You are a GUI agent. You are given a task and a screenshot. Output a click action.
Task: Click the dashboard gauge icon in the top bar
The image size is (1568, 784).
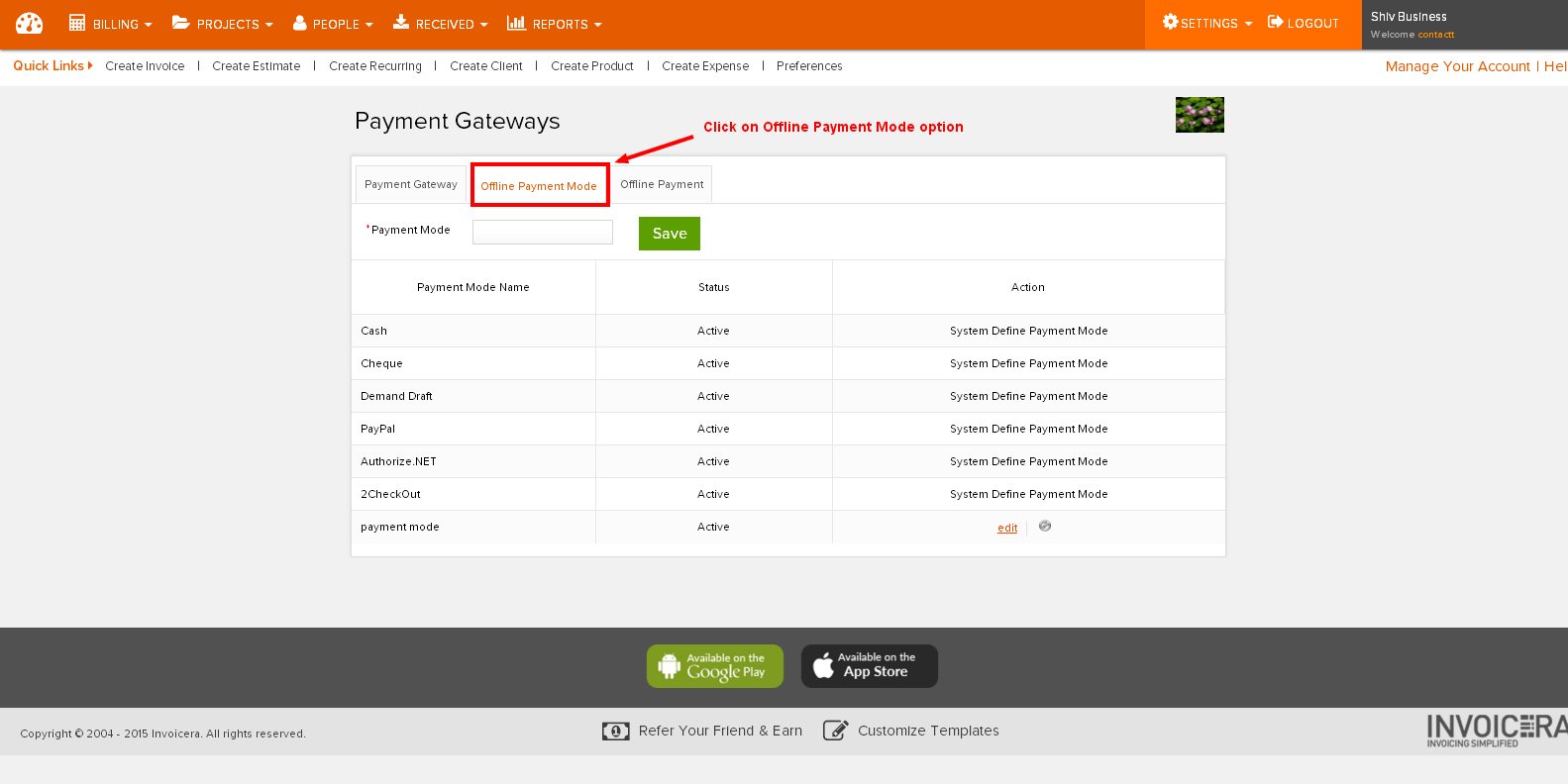30,24
